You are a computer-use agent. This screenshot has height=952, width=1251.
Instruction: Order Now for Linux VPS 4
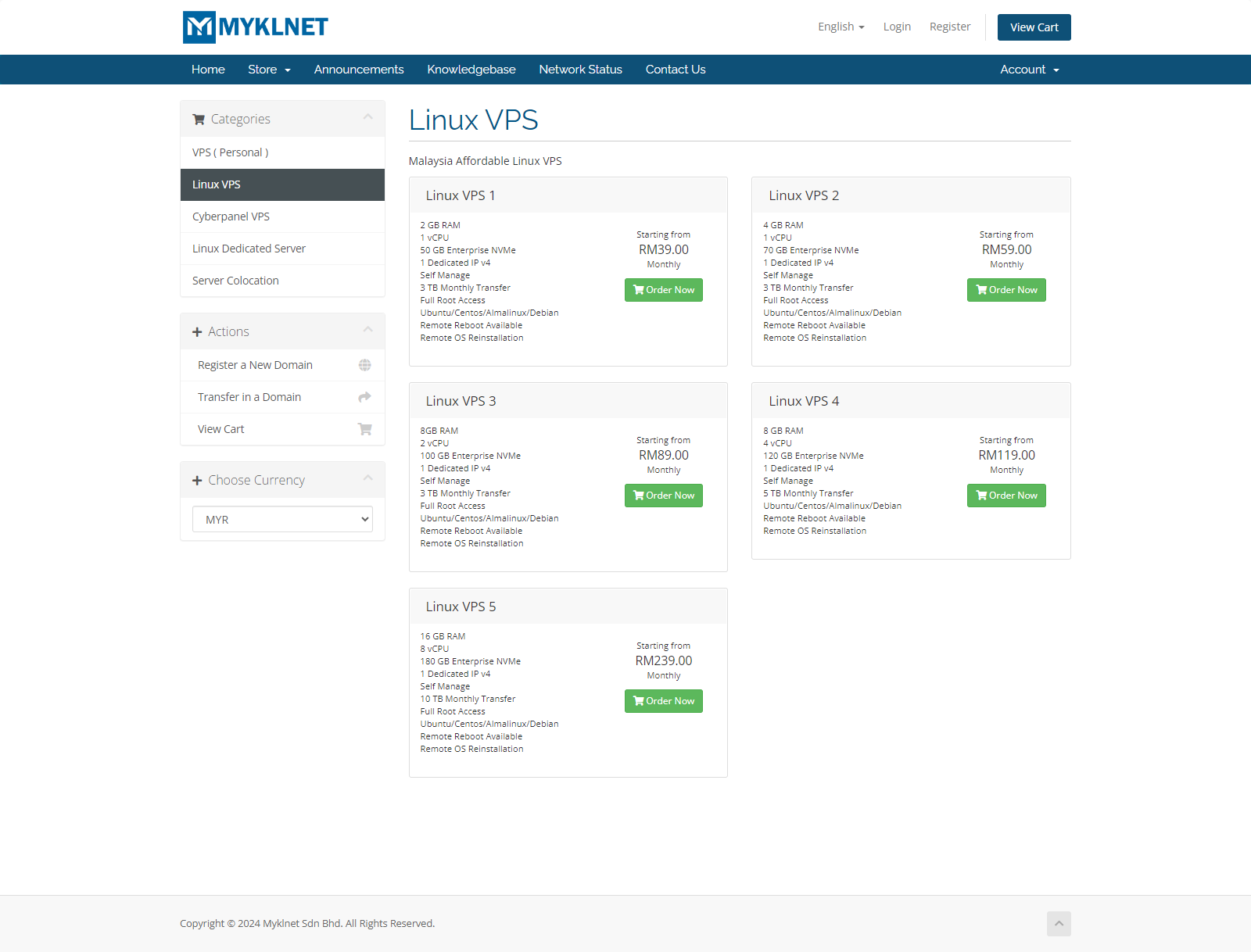tap(1006, 496)
